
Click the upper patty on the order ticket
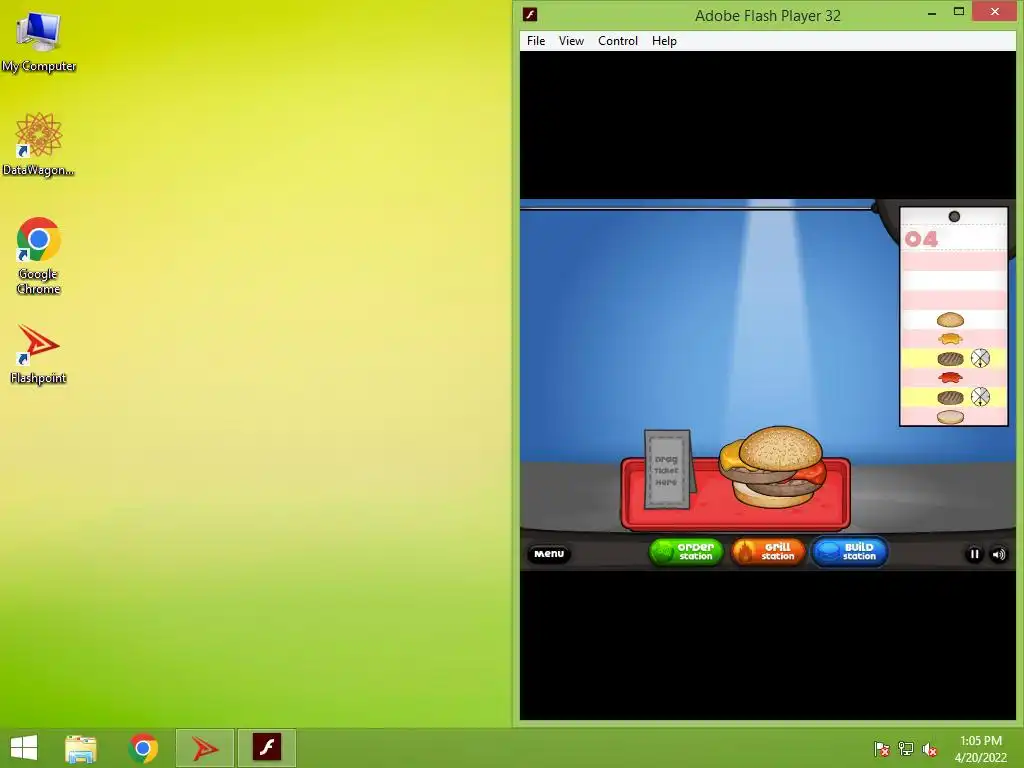pos(950,359)
